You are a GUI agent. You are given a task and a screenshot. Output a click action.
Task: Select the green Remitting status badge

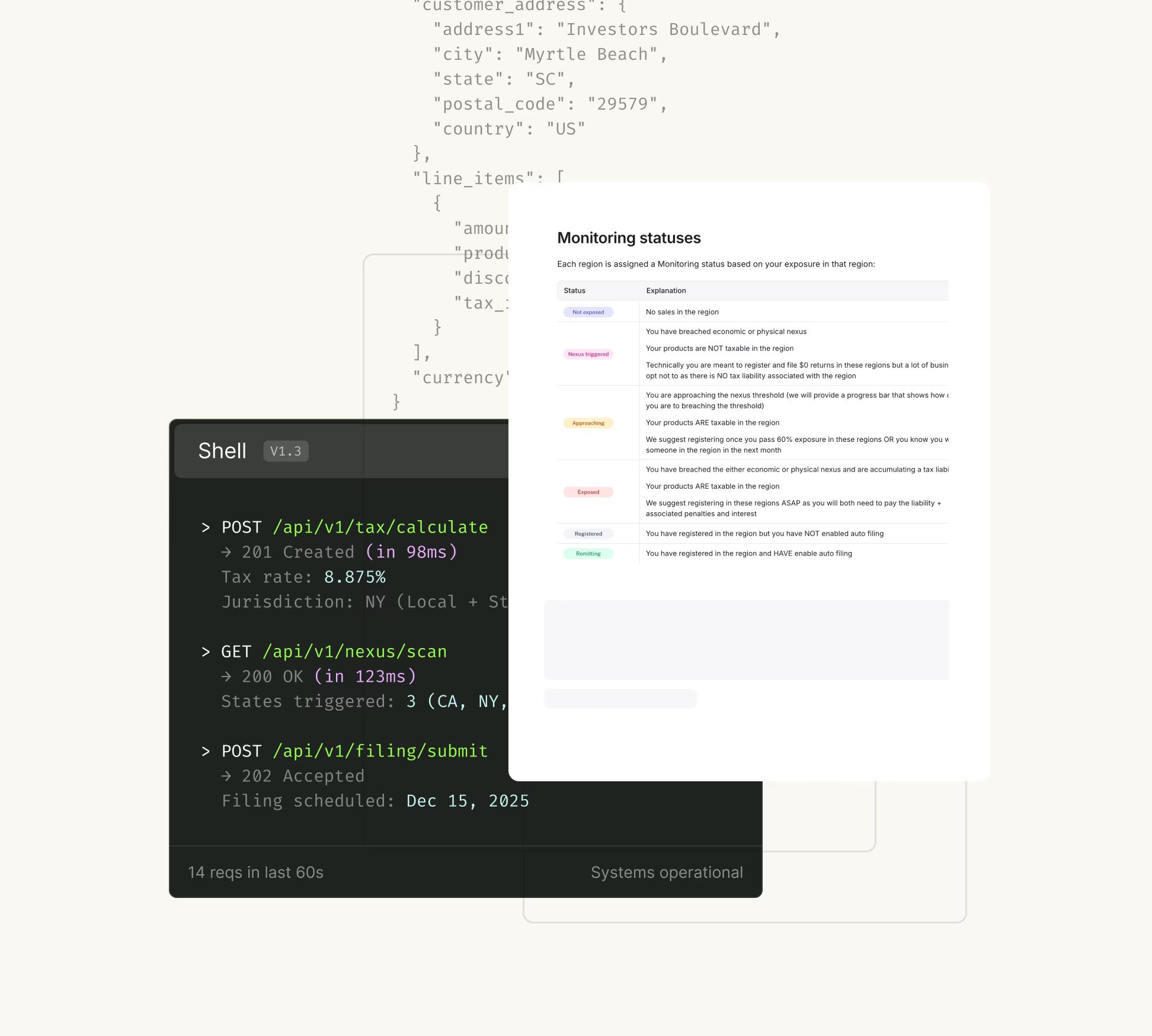click(588, 554)
